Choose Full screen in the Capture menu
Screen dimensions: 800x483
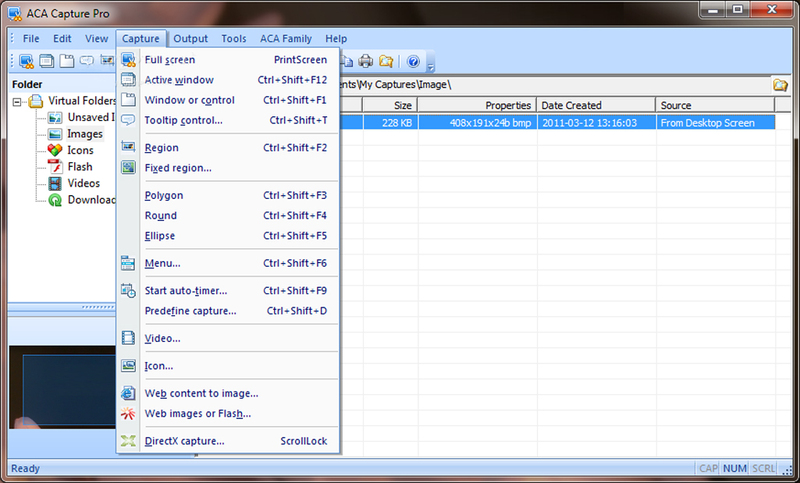point(228,60)
